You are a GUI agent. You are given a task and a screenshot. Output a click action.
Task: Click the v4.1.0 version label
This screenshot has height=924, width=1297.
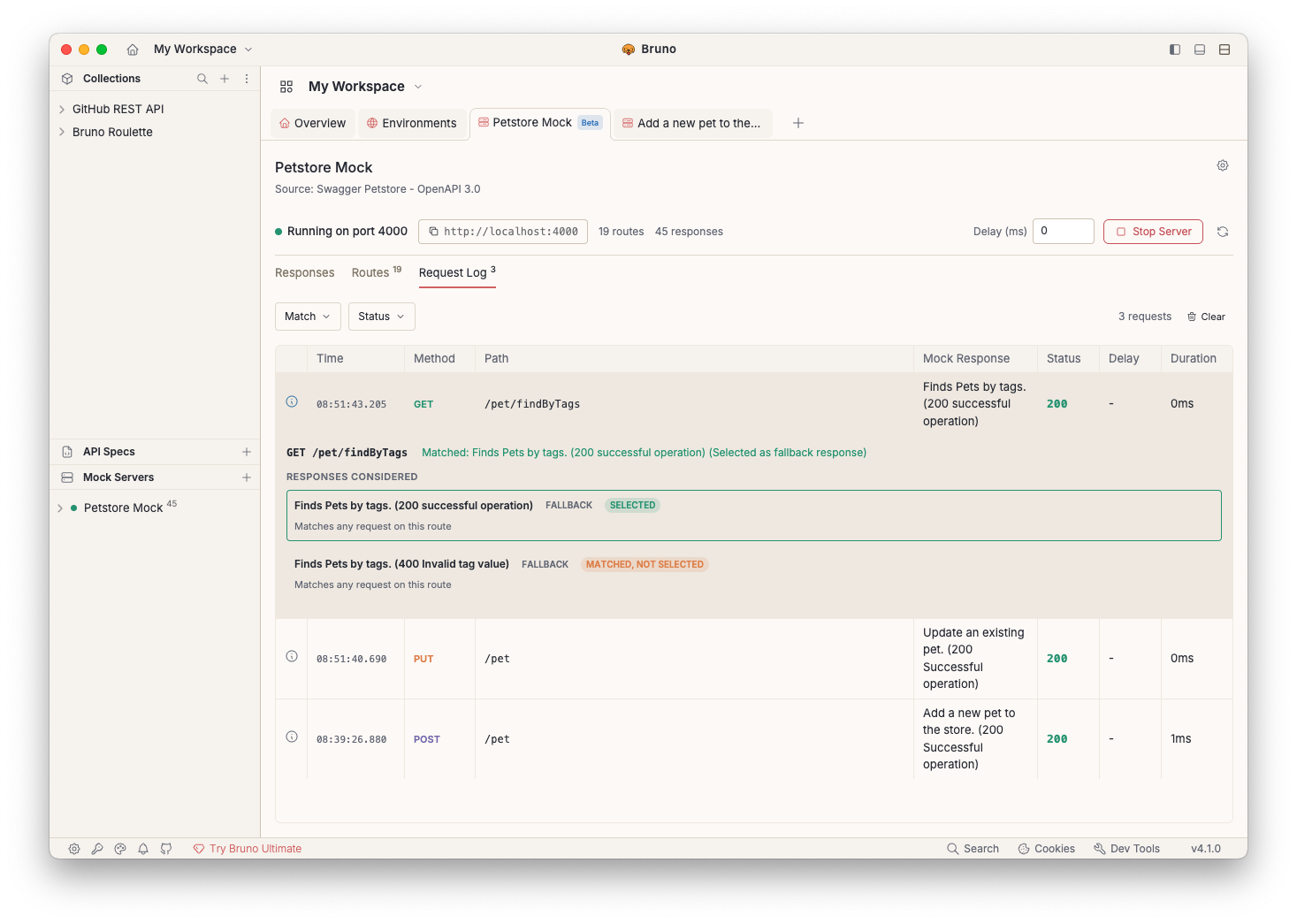click(x=1206, y=849)
